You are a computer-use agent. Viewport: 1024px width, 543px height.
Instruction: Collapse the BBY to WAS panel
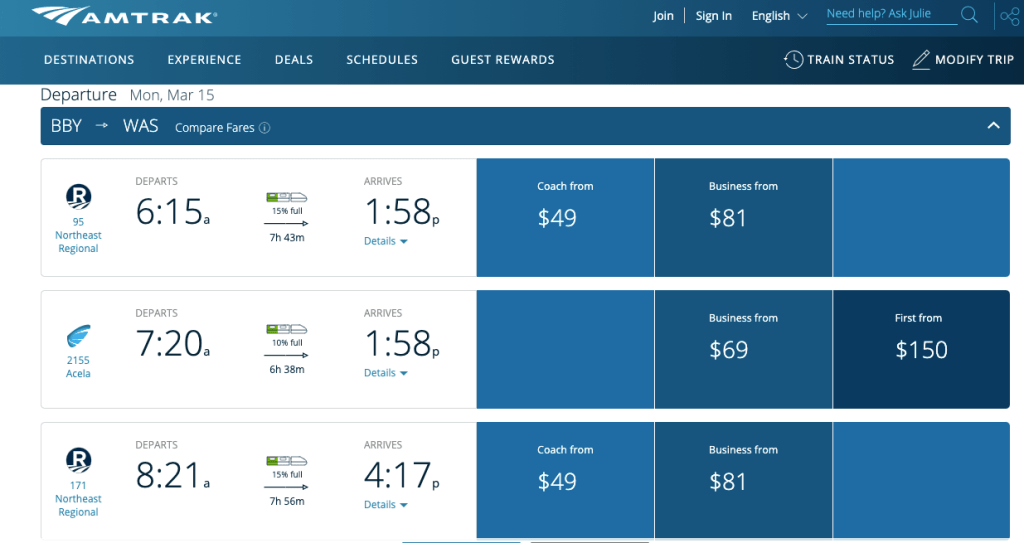point(993,126)
